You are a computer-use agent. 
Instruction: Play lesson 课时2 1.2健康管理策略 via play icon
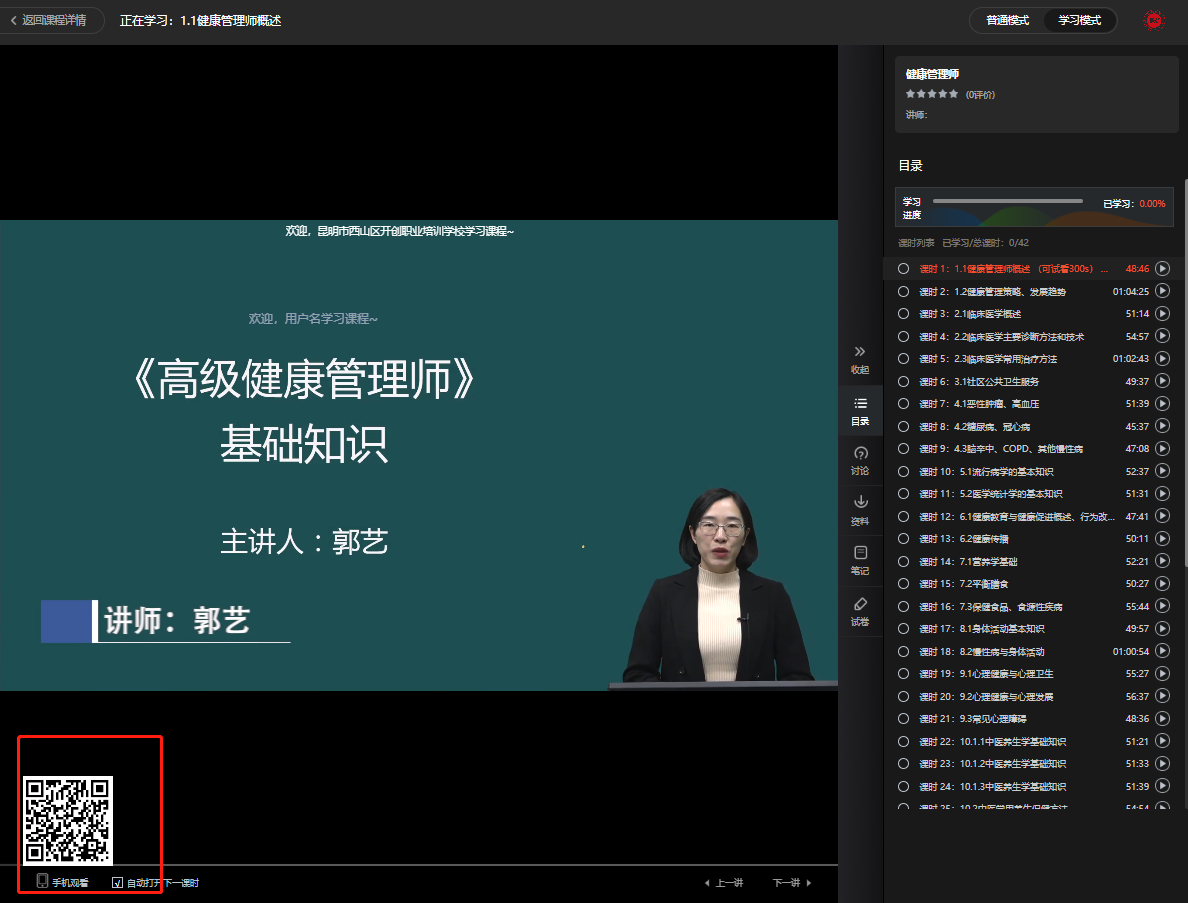(x=1162, y=291)
